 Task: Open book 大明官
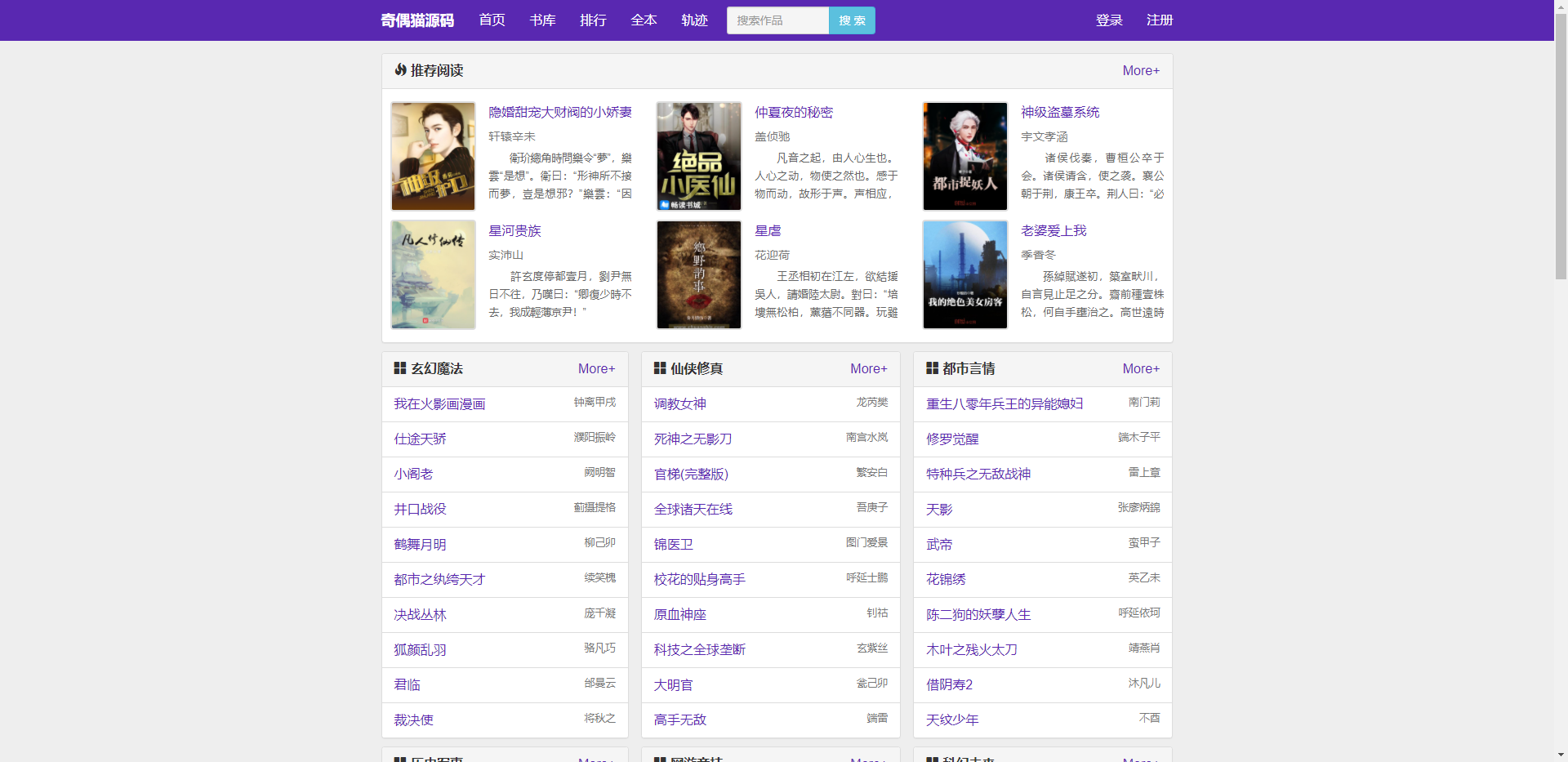[x=673, y=685]
